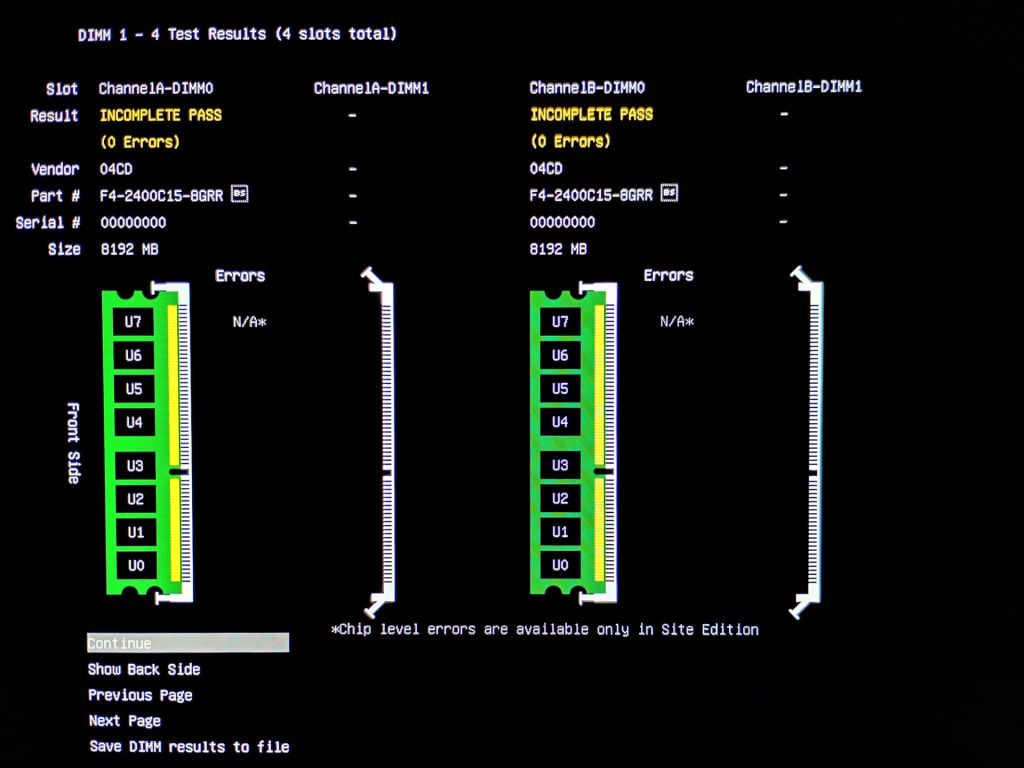Click chip U4 on ChannelB-DIMM0 module
Image resolution: width=1024 pixels, height=768 pixels.
[560, 422]
